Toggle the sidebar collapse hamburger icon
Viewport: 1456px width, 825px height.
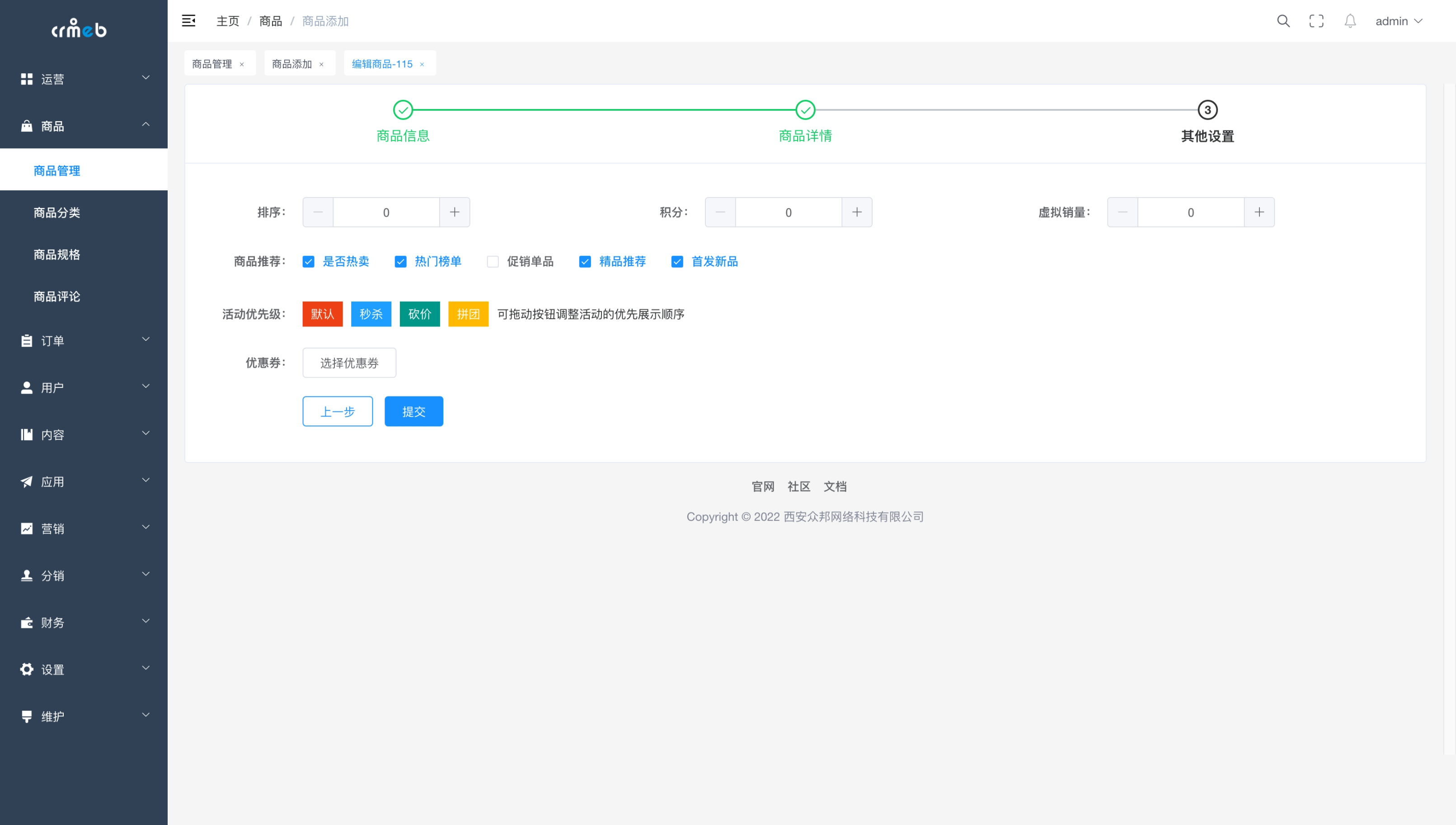pos(188,21)
